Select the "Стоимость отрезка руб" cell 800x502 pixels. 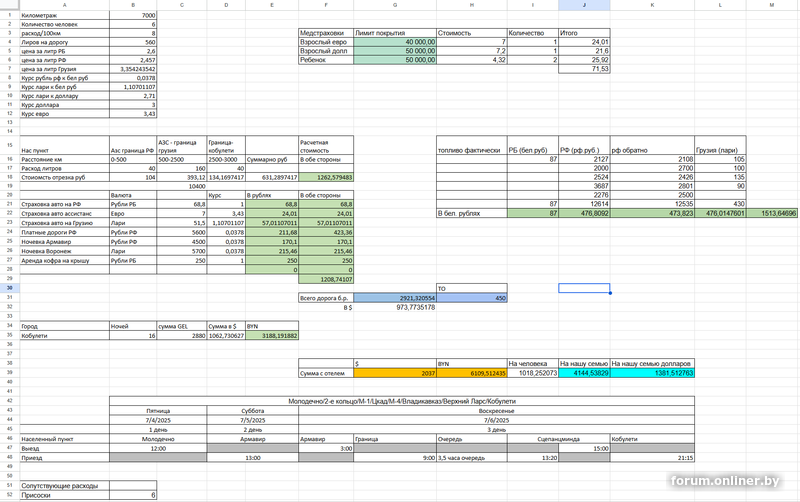(64, 178)
